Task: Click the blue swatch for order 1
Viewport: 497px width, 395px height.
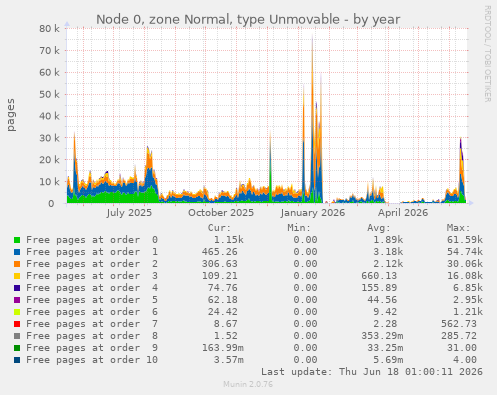Action: [x=17, y=252]
